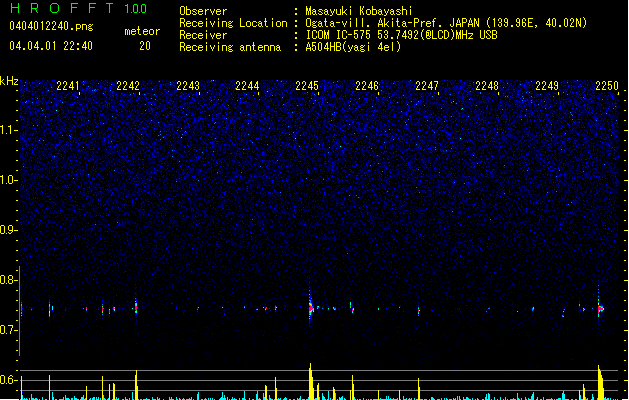The image size is (629, 400).
Task: Click the yellow intensity bar at 2242
Action: click(136, 385)
